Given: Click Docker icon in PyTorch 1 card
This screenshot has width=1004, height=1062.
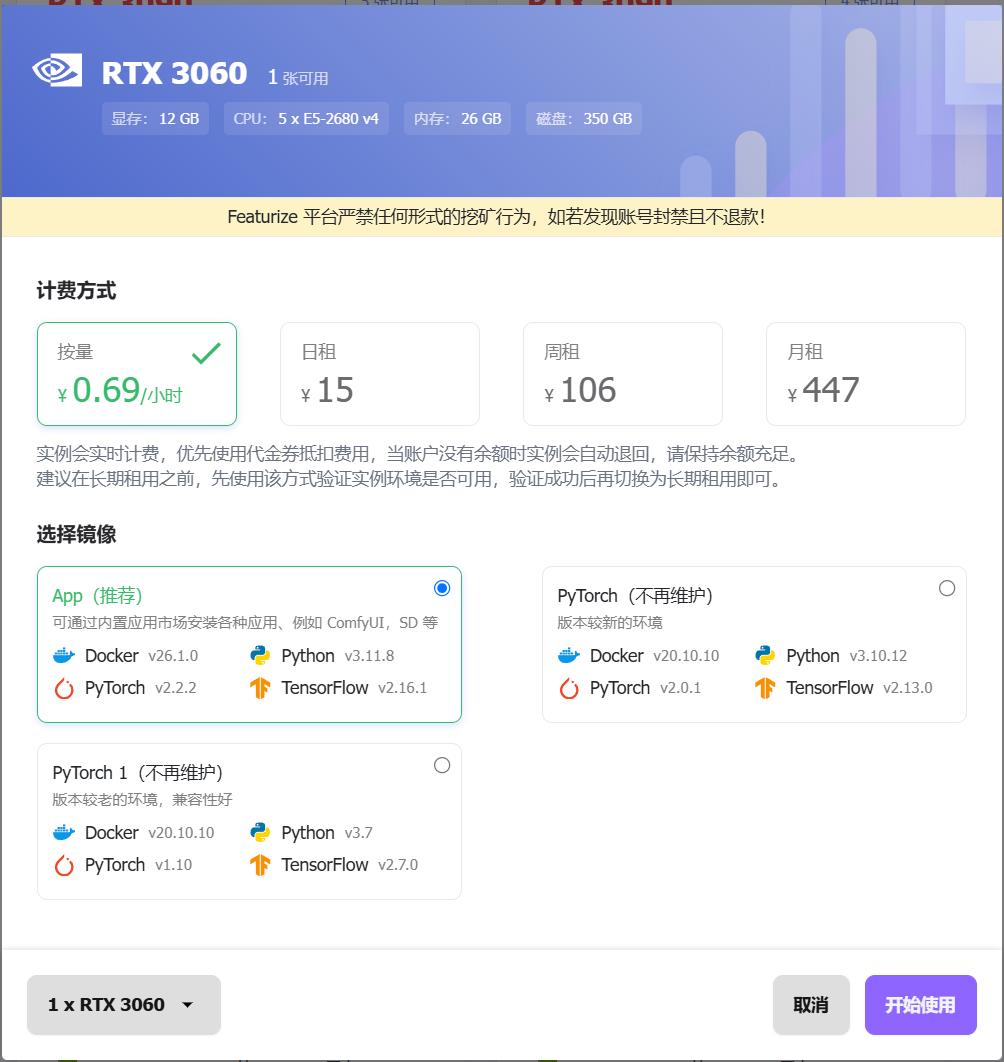Looking at the screenshot, I should pos(64,833).
